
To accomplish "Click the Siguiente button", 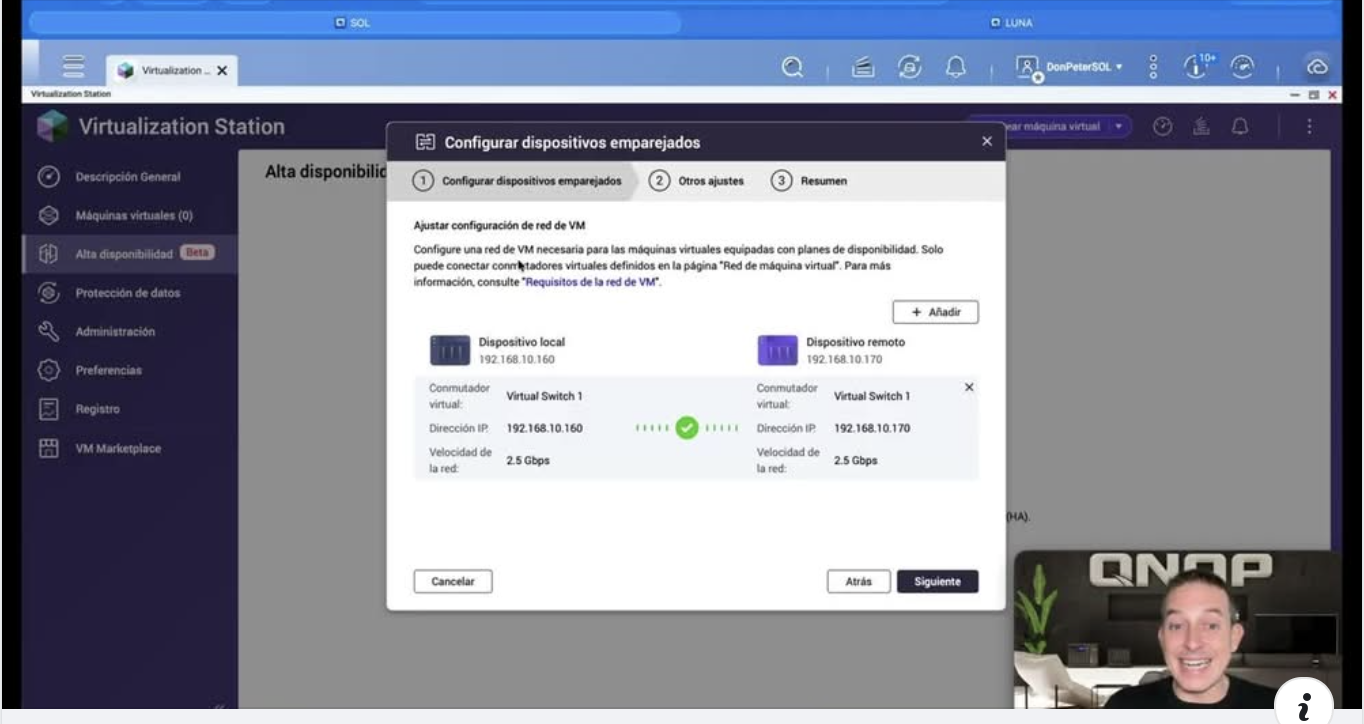I will tap(937, 581).
